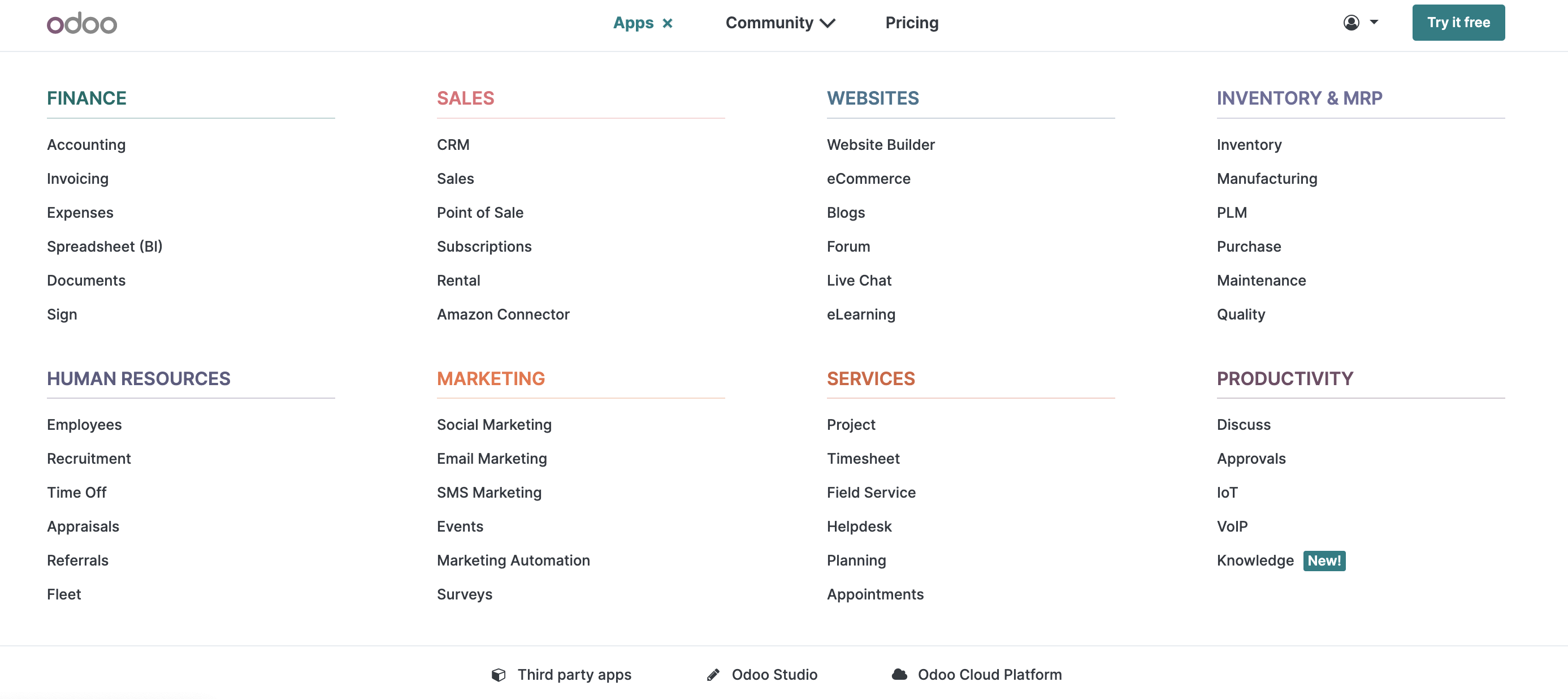Screen dimensions: 1568x699
Task: Open the Apps menu item
Action: pyautogui.click(x=633, y=23)
